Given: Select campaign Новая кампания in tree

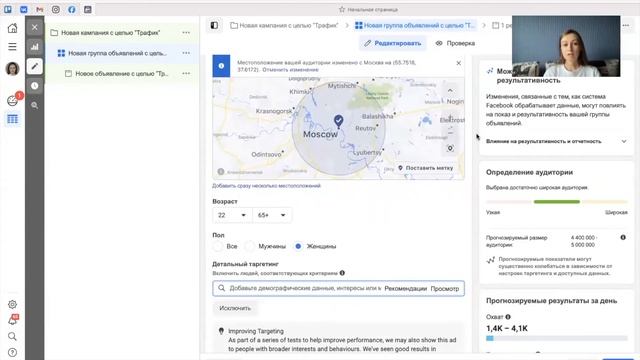Looking at the screenshot, I should pos(111,33).
